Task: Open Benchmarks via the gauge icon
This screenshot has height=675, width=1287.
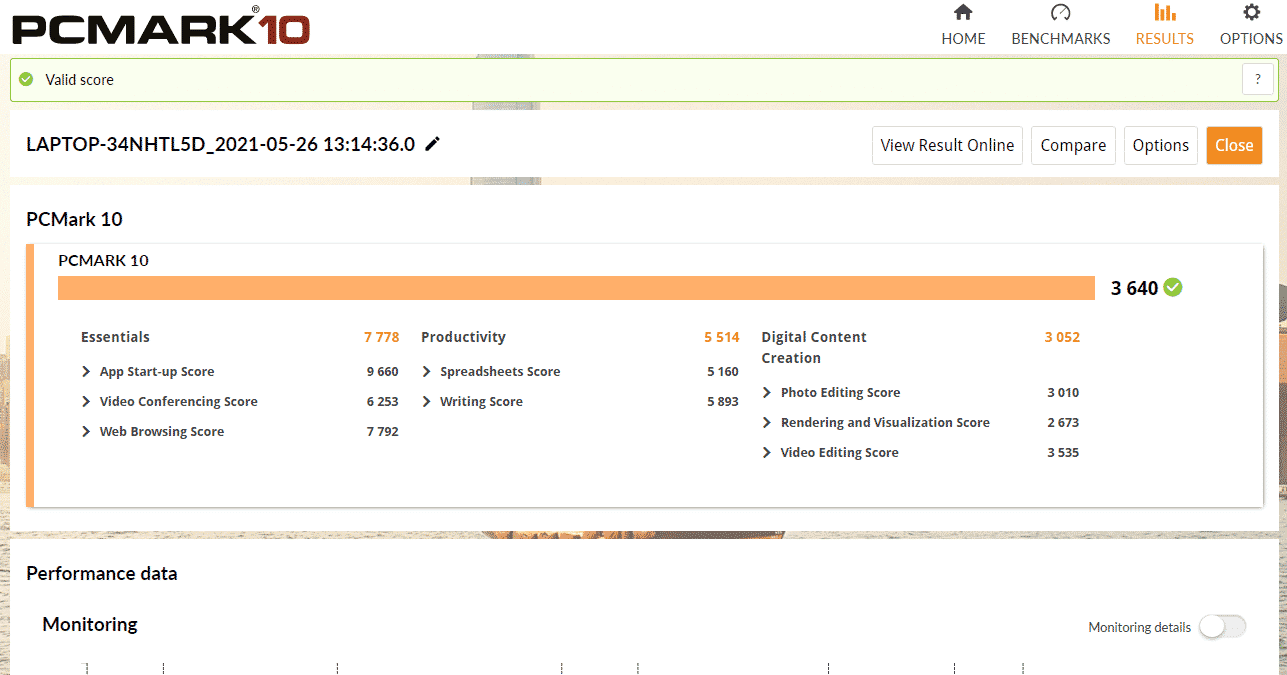Action: pos(1060,13)
